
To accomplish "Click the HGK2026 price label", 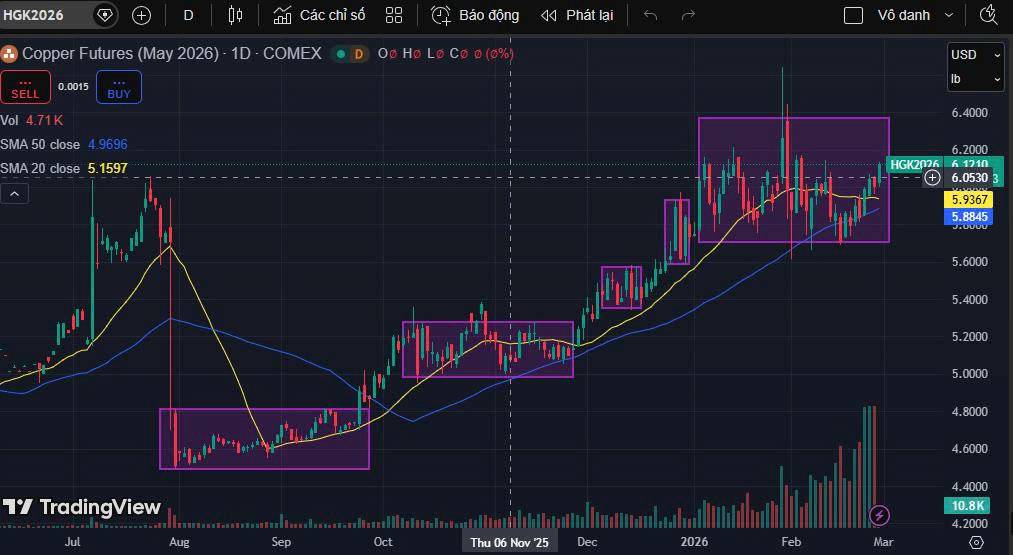I will point(914,165).
